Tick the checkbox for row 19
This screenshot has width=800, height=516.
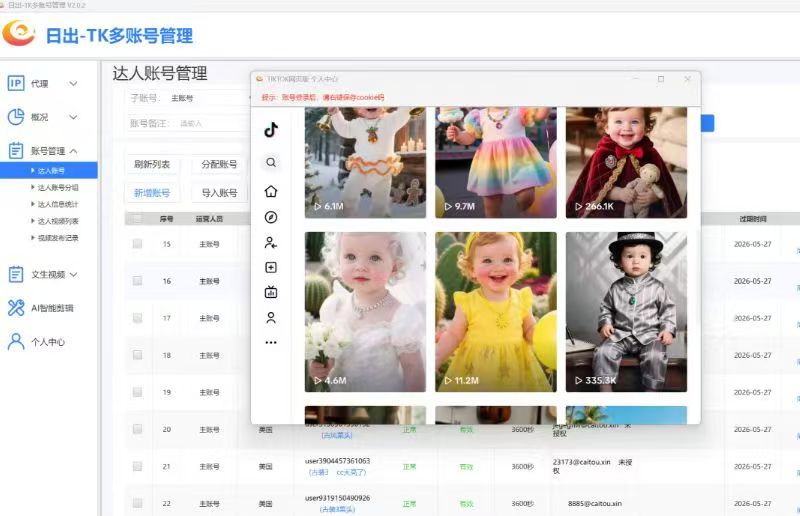click(x=137, y=392)
